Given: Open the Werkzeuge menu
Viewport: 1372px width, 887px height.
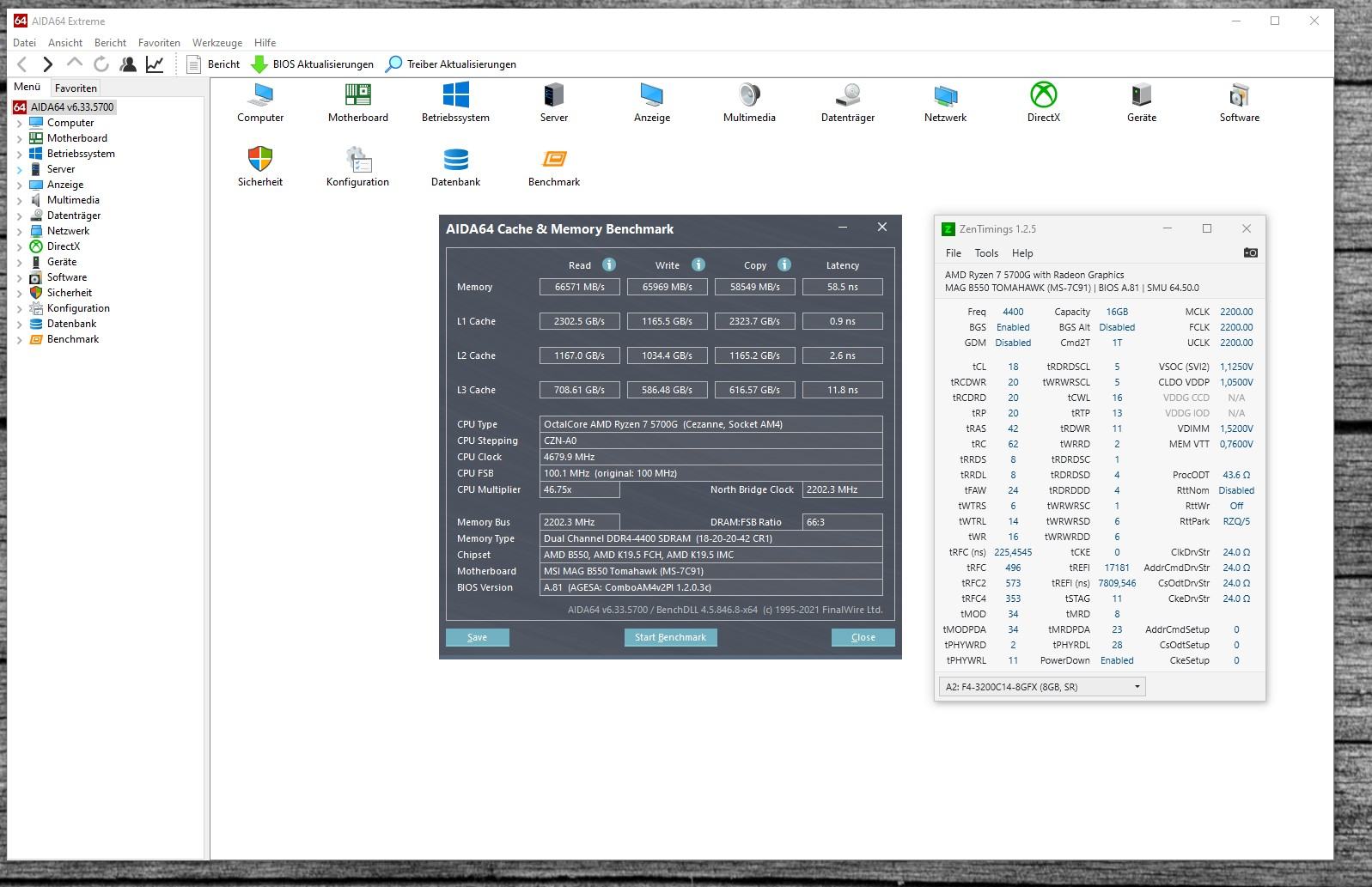Looking at the screenshot, I should pyautogui.click(x=217, y=42).
